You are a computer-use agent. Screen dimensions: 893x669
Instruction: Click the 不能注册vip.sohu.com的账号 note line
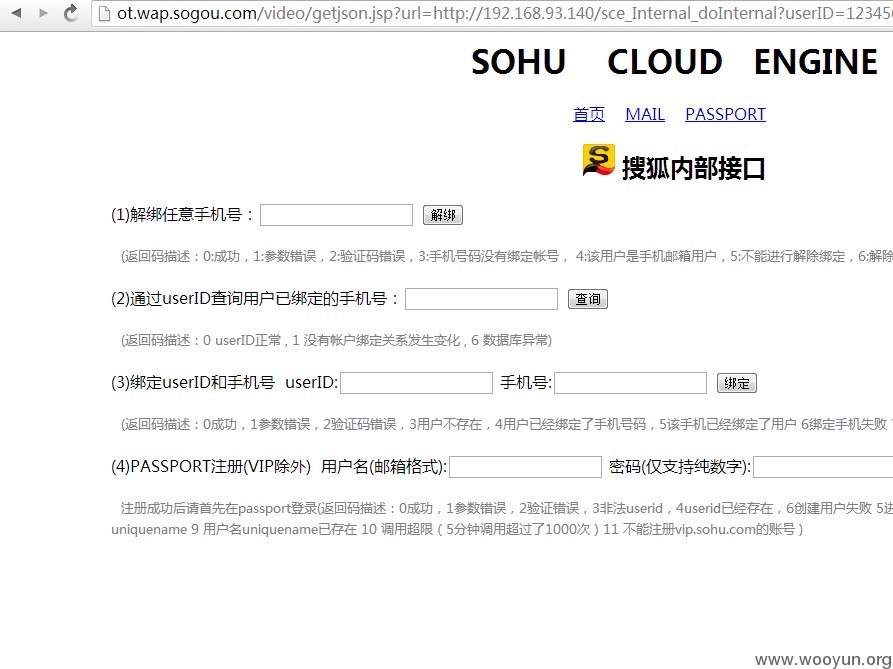point(709,530)
